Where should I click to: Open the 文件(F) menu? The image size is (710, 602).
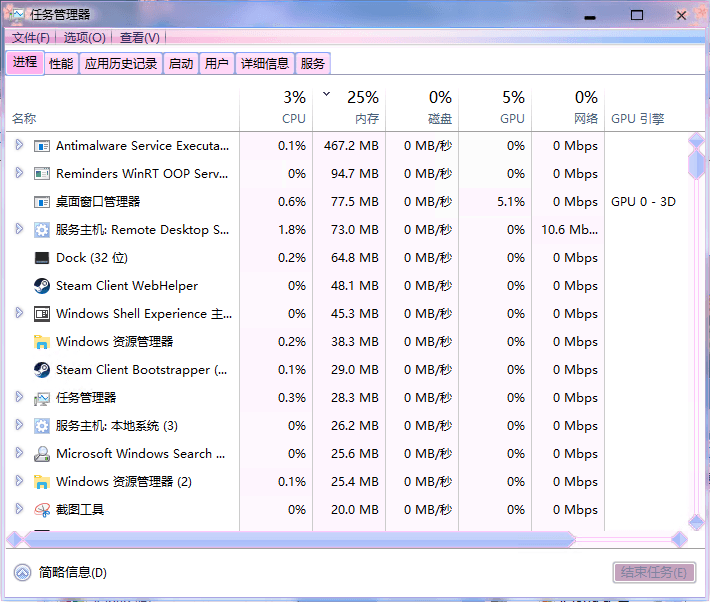tap(30, 38)
